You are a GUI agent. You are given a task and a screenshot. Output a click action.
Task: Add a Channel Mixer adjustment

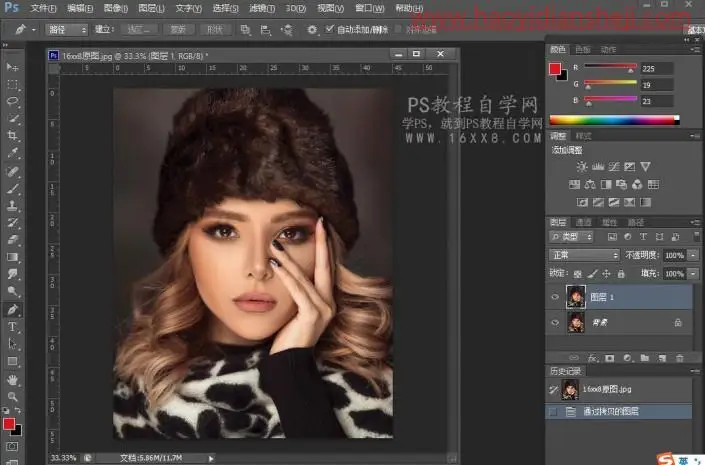pyautogui.click(x=637, y=184)
